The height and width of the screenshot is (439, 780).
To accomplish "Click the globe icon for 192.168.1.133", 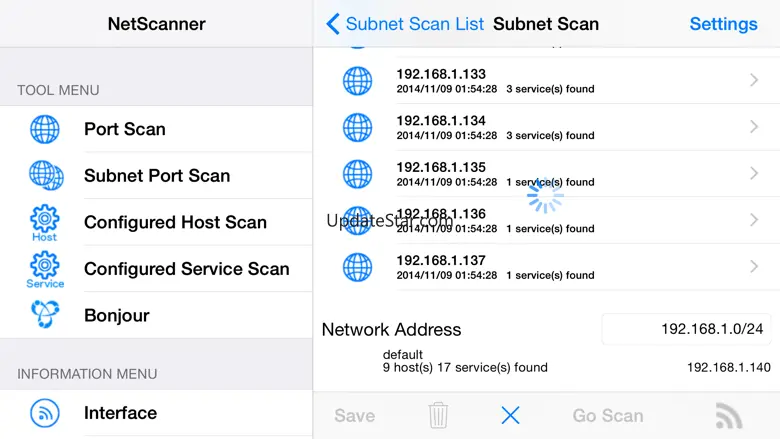I will [x=357, y=81].
